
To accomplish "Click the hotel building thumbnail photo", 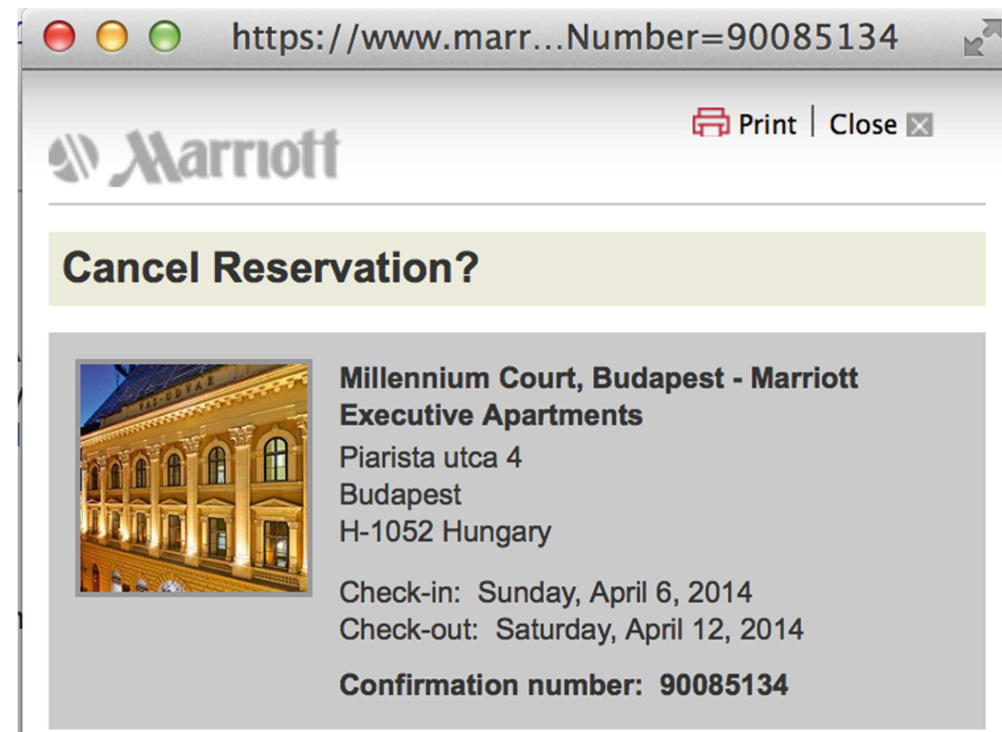I will [x=194, y=478].
